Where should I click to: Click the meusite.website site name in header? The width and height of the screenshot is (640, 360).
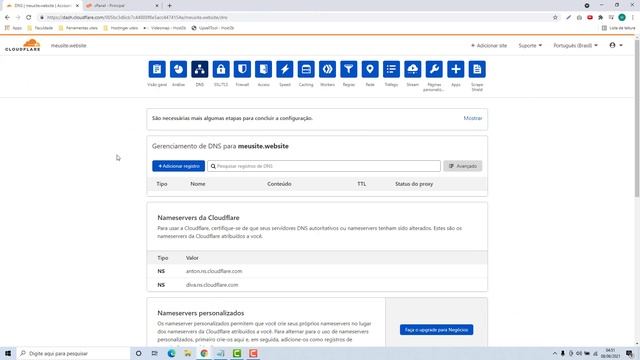coord(69,45)
